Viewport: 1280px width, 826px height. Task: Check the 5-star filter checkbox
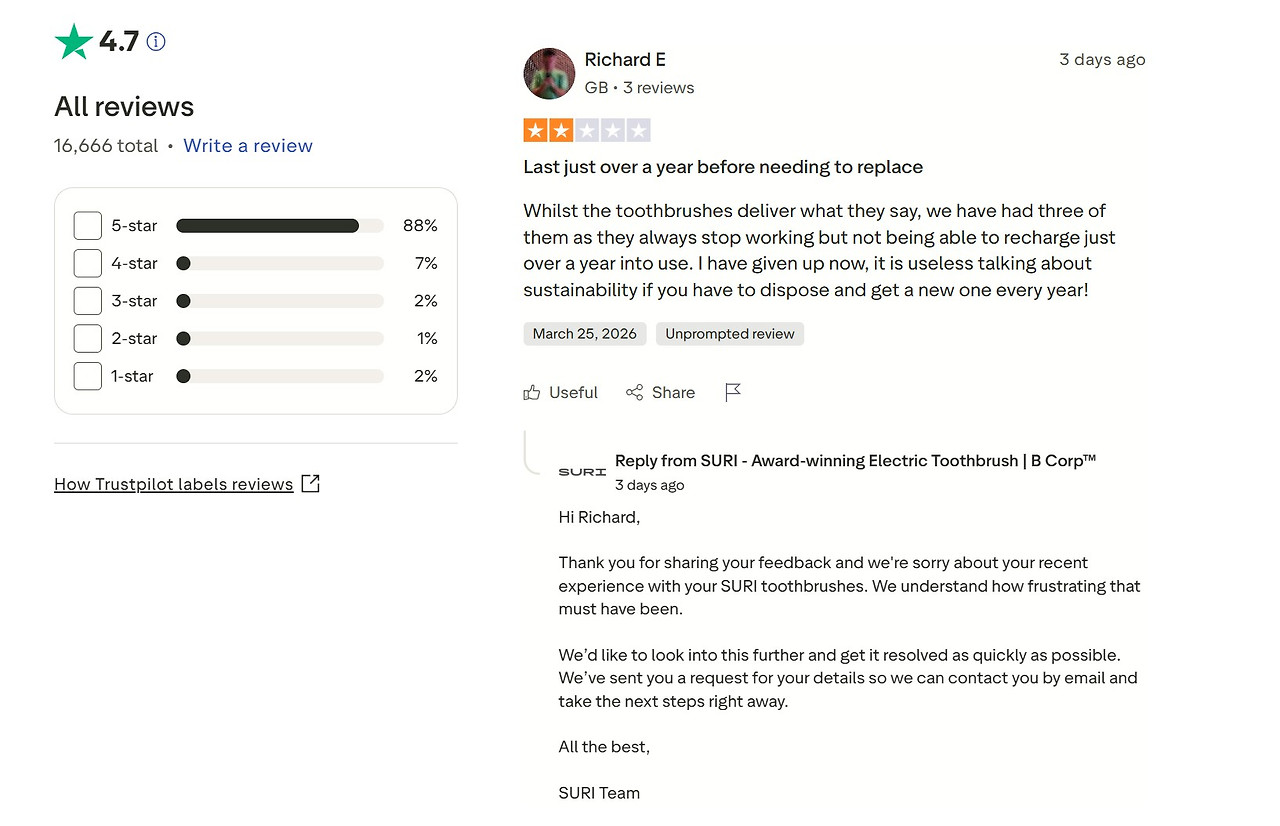tap(88, 226)
